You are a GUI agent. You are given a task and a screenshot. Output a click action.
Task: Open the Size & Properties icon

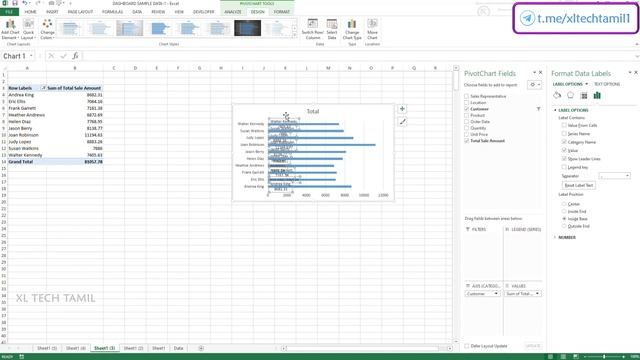click(x=584, y=96)
